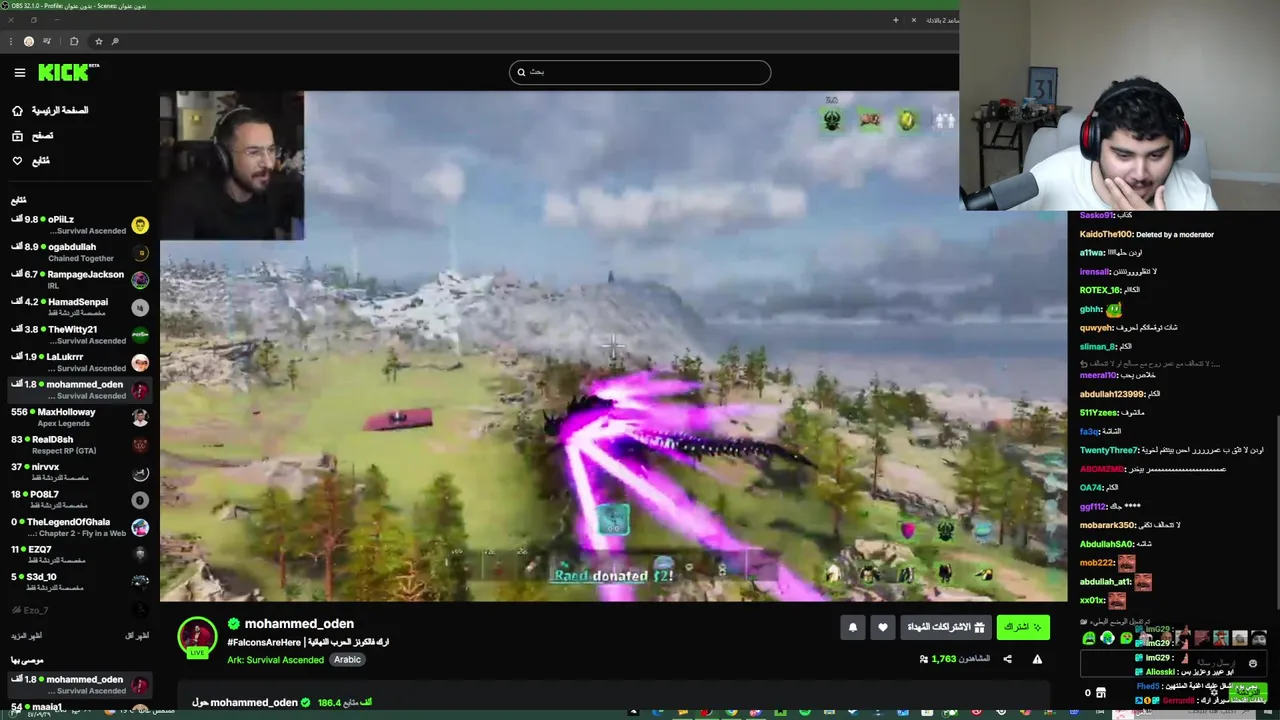This screenshot has height=720, width=1280.
Task: Insert the green headphones emote
Action: tap(1107, 638)
